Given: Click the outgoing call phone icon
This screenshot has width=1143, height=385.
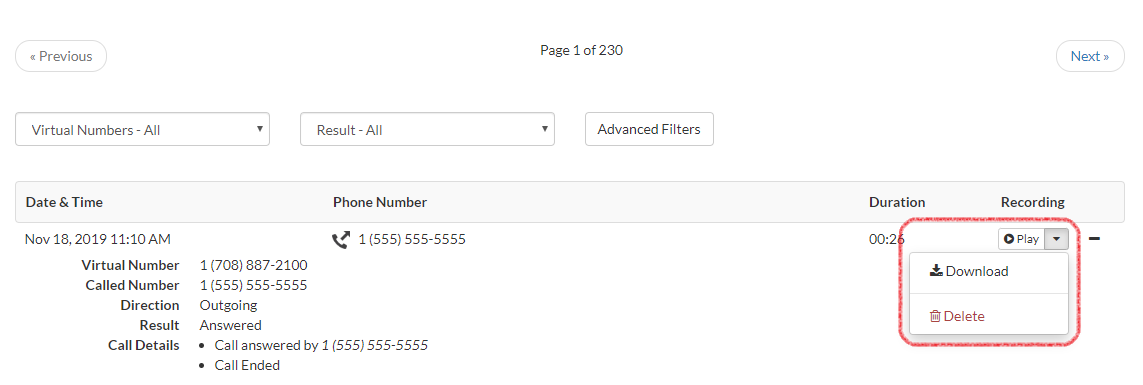Looking at the screenshot, I should 340,239.
